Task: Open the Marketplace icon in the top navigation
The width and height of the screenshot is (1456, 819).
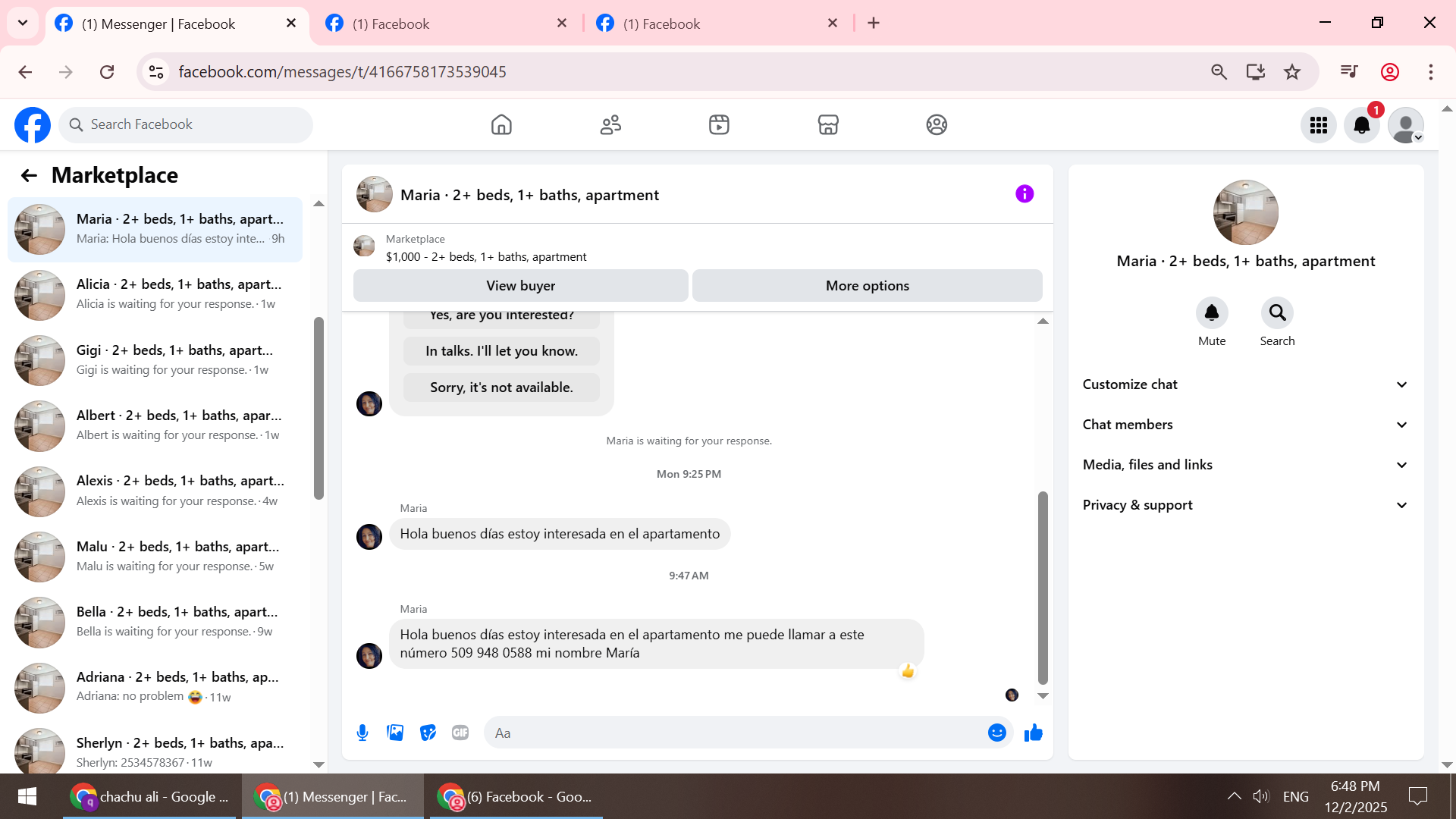Action: (828, 124)
